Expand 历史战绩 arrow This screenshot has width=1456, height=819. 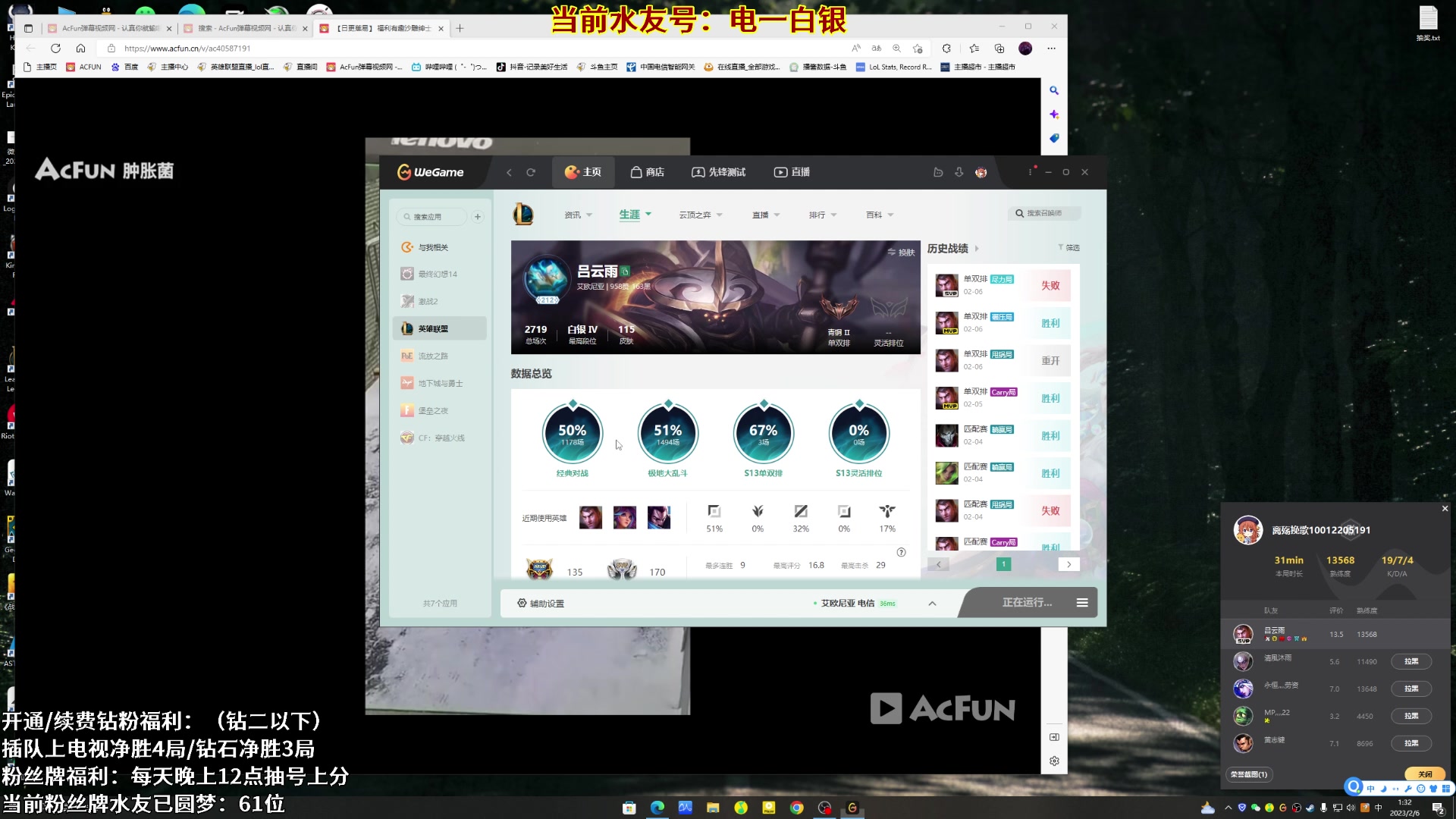click(x=977, y=249)
